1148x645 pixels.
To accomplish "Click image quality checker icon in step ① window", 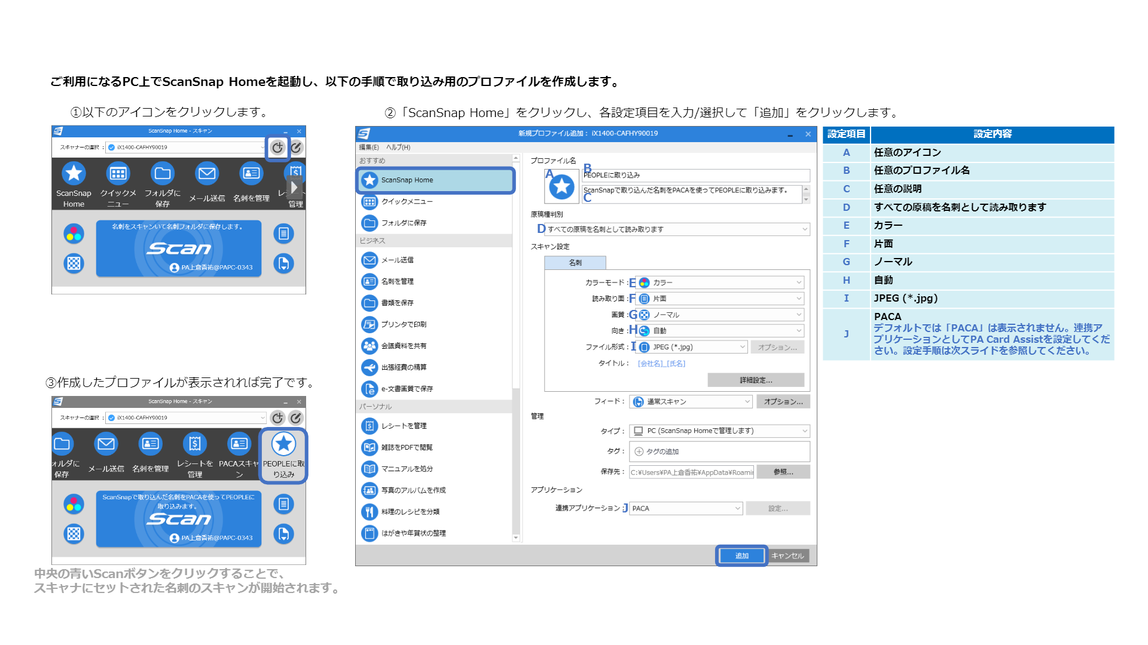I will click(x=74, y=264).
